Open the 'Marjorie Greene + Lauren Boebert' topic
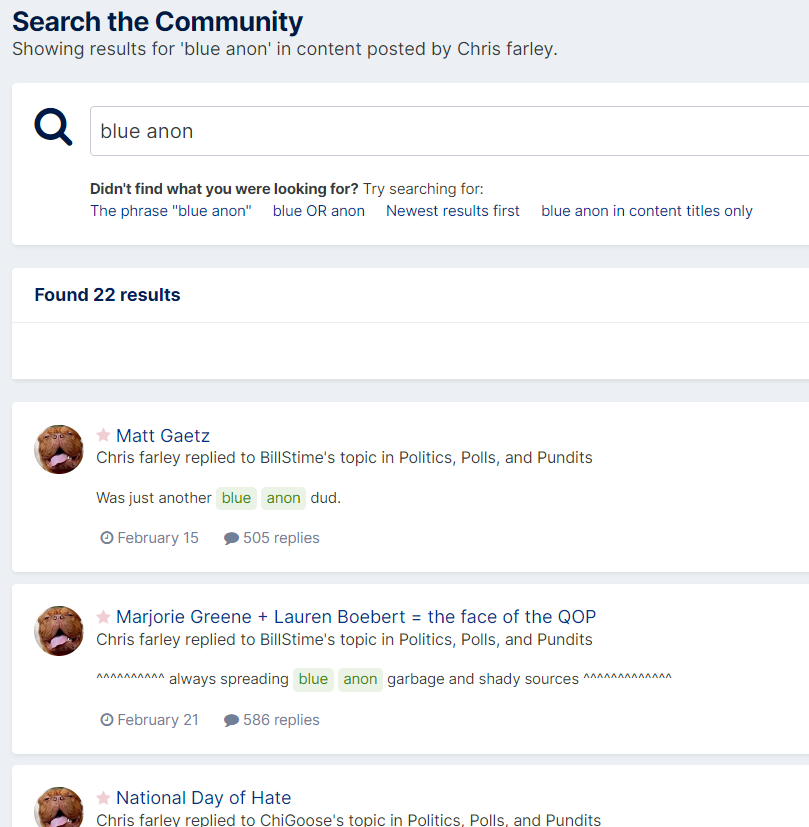 356,617
